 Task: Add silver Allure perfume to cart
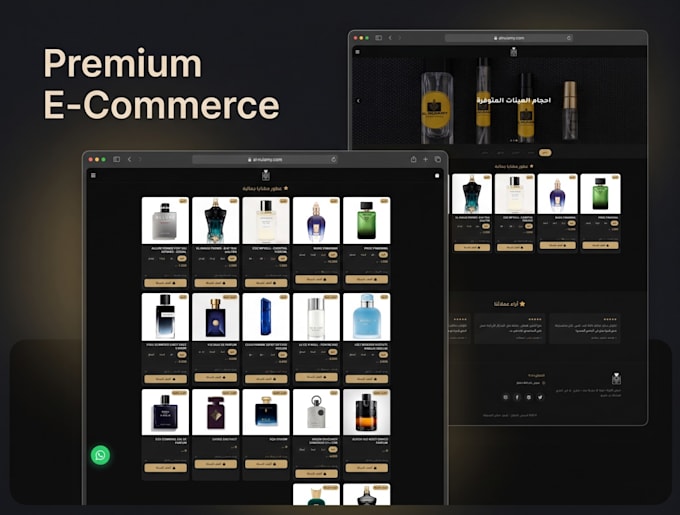[165, 283]
